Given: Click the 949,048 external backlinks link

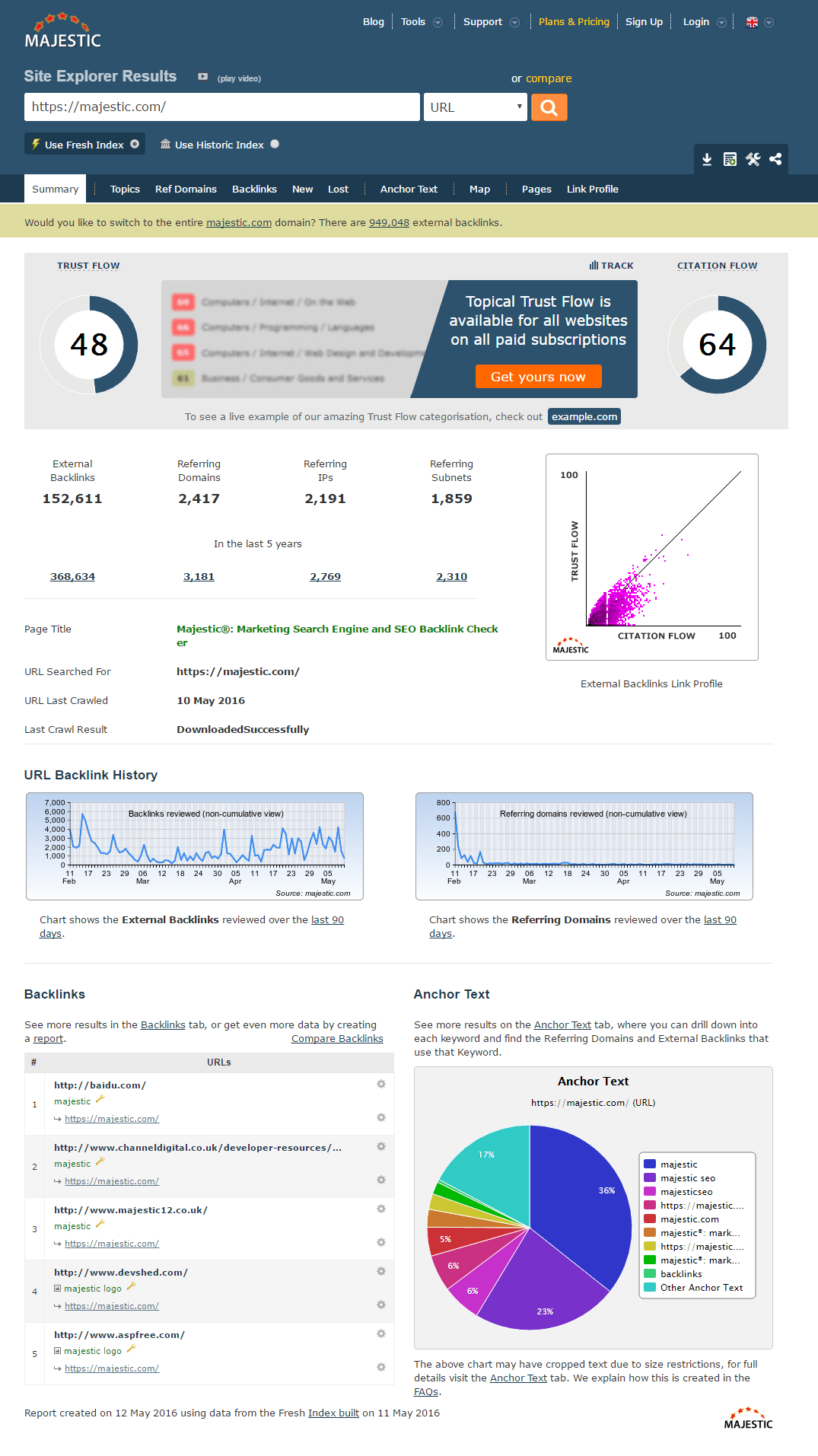Looking at the screenshot, I should (389, 223).
